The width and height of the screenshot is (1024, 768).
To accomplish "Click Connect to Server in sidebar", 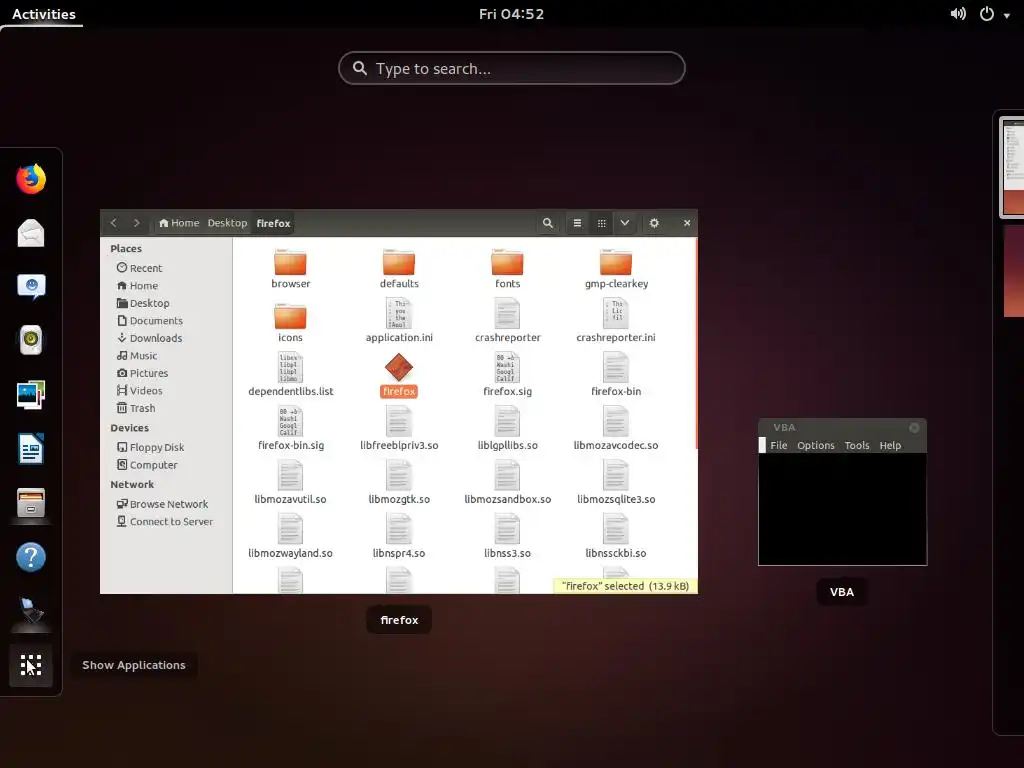I will click(x=167, y=521).
